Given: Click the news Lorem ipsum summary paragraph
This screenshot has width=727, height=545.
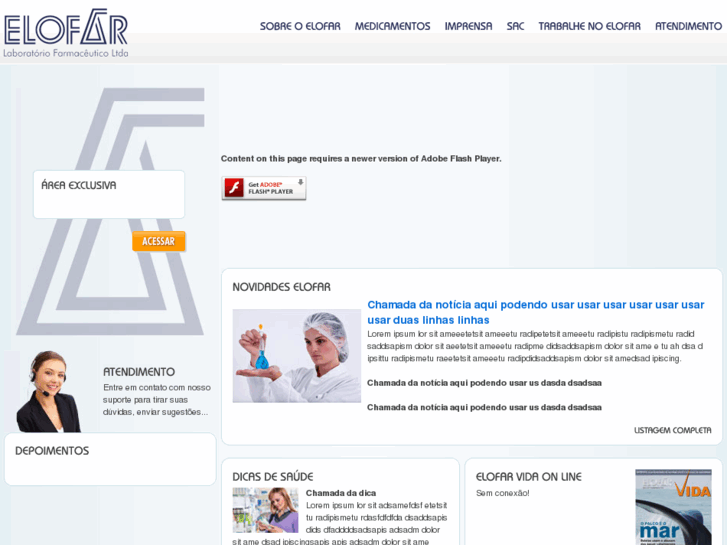Looking at the screenshot, I should click(x=535, y=346).
